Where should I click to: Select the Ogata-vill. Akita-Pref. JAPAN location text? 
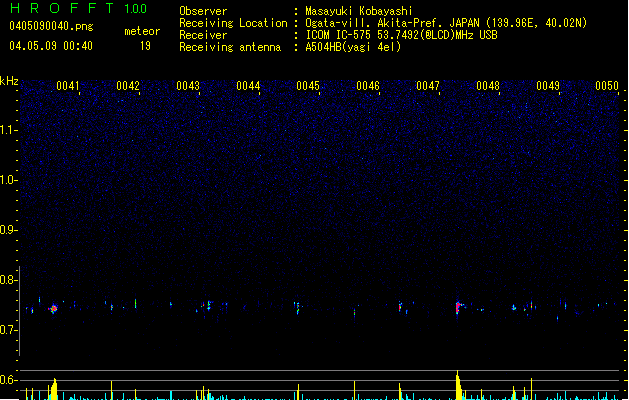(446, 23)
